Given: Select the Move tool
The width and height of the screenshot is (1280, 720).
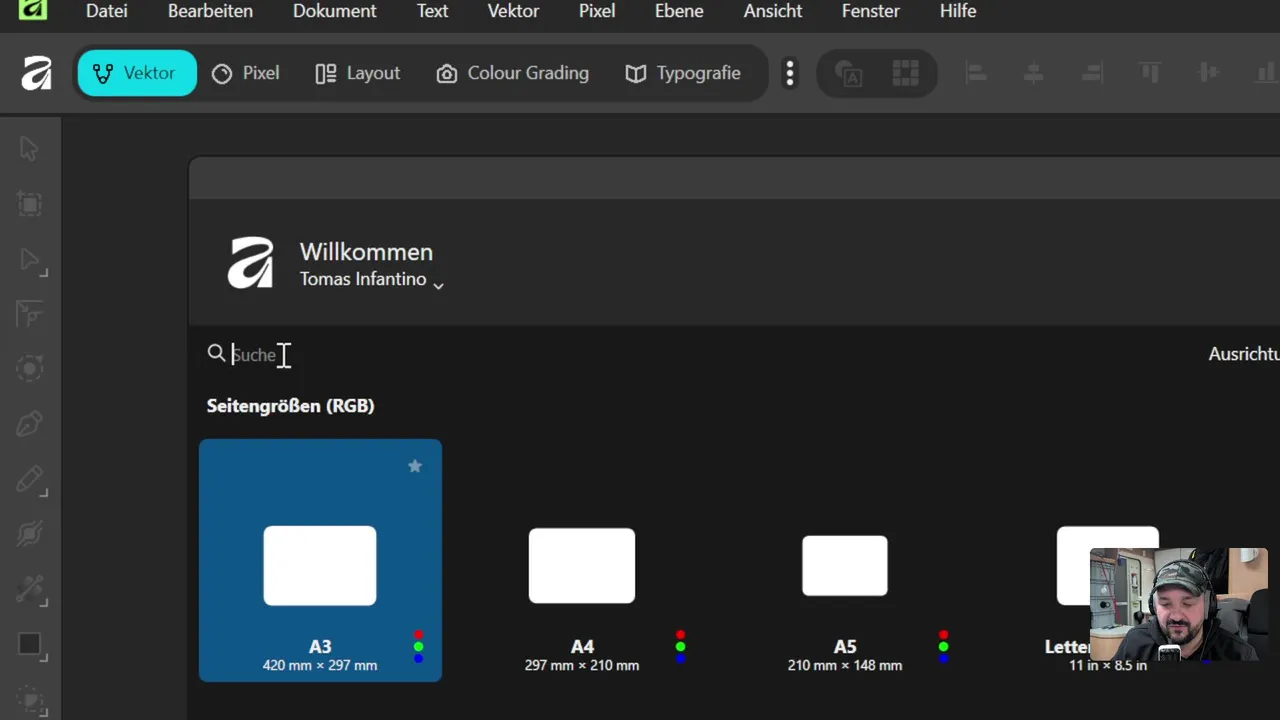Looking at the screenshot, I should pos(29,149).
